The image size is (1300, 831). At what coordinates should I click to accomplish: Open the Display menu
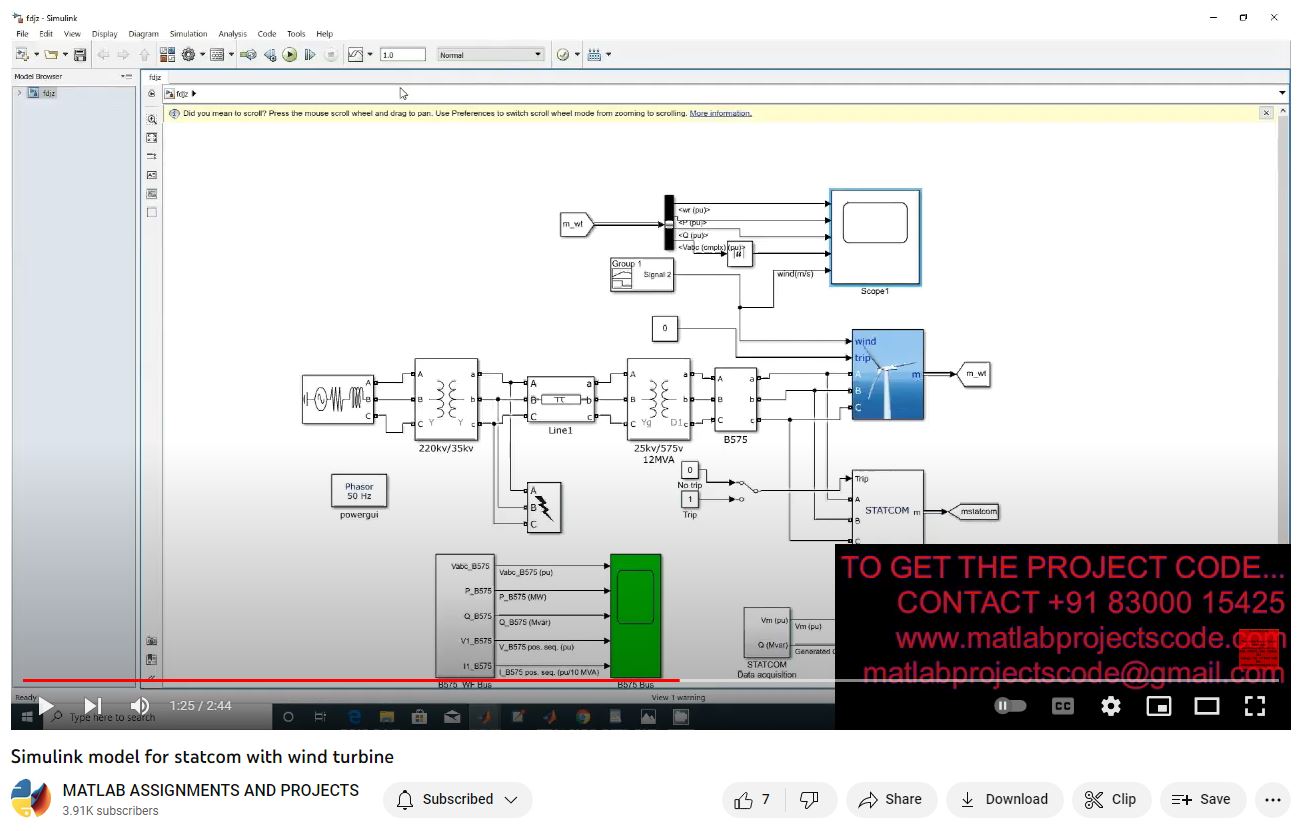[x=104, y=34]
